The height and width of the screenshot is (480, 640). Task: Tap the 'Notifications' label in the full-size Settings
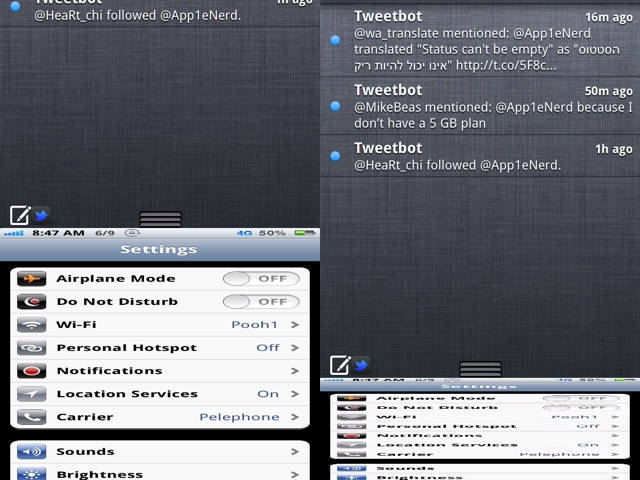(x=109, y=371)
